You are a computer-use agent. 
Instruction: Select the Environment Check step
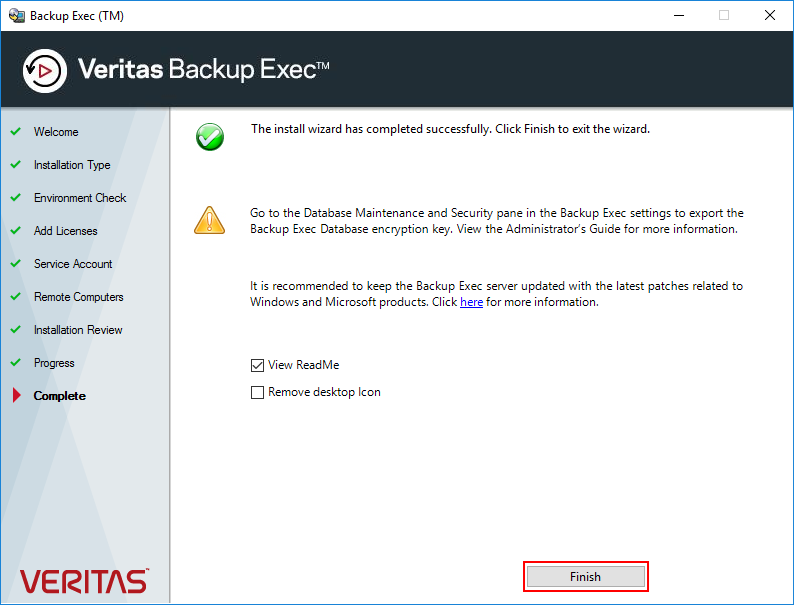pyautogui.click(x=80, y=198)
